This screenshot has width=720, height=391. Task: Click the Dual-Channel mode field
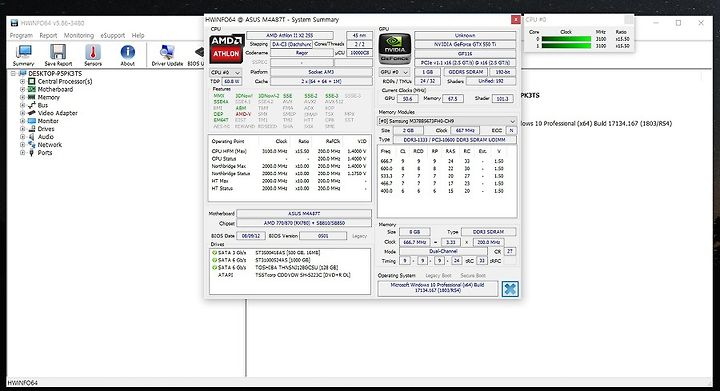tap(443, 251)
